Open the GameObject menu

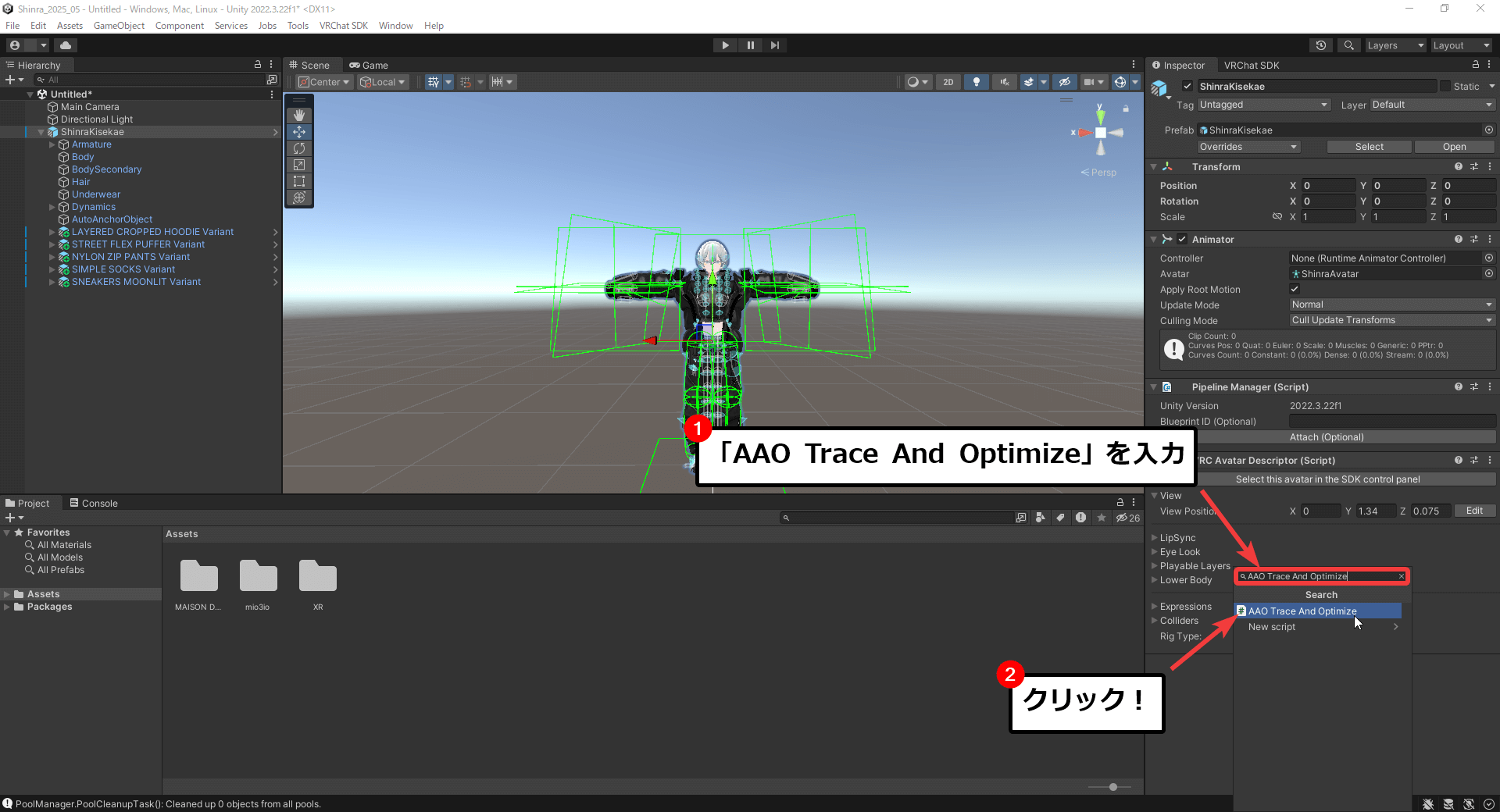point(119,26)
